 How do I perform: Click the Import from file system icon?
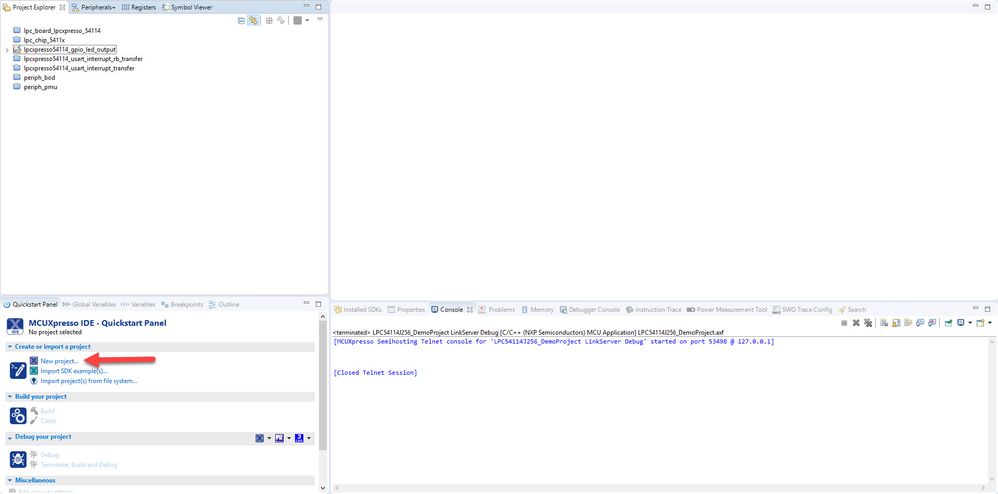click(x=34, y=381)
